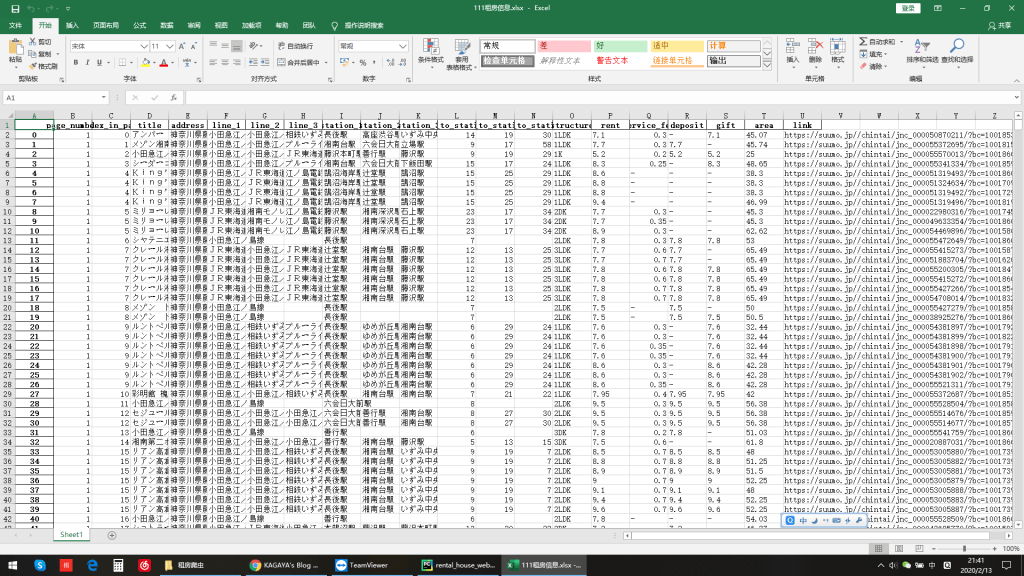The image size is (1024, 576).
Task: Expand the number format dropdown (常规)
Action: click(x=402, y=46)
